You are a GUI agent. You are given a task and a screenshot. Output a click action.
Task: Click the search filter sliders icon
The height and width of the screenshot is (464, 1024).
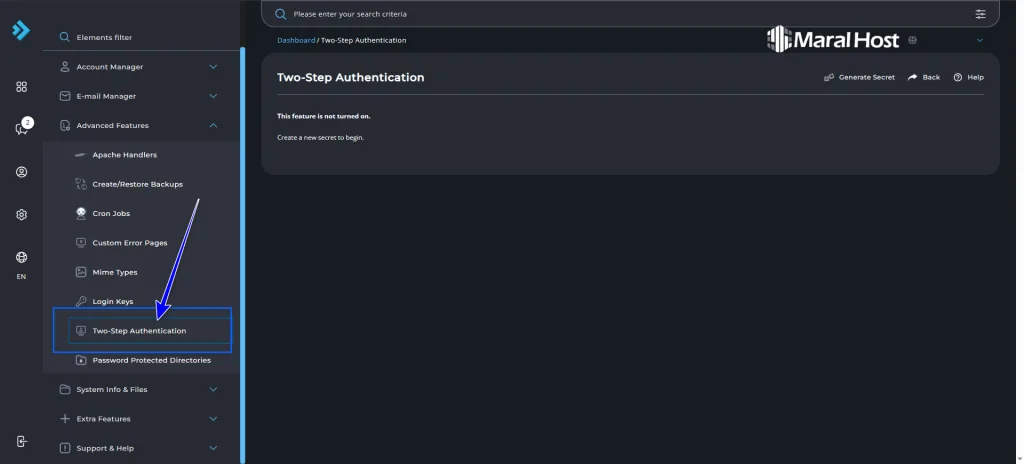(x=980, y=14)
